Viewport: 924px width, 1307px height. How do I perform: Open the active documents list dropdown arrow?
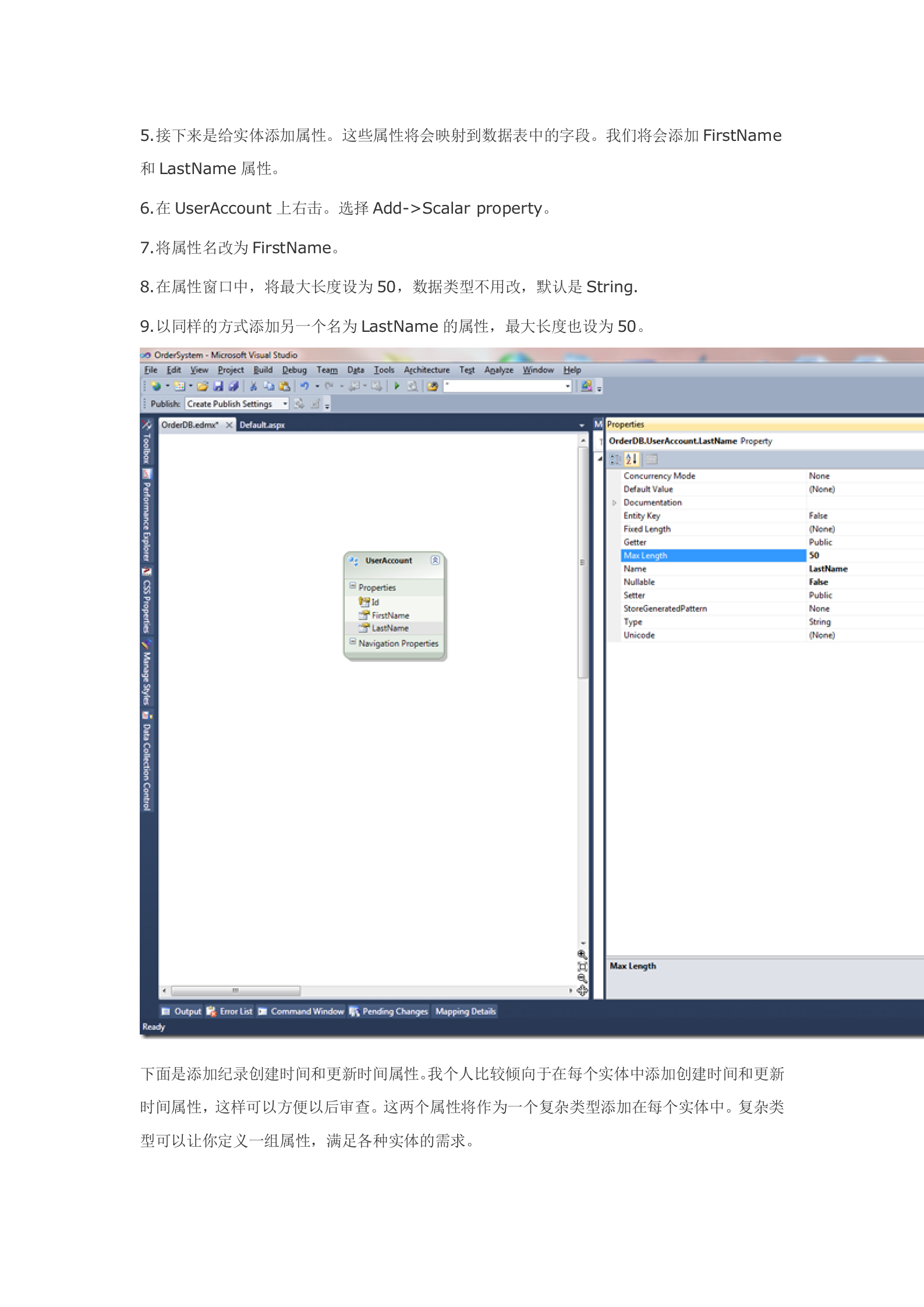(582, 426)
